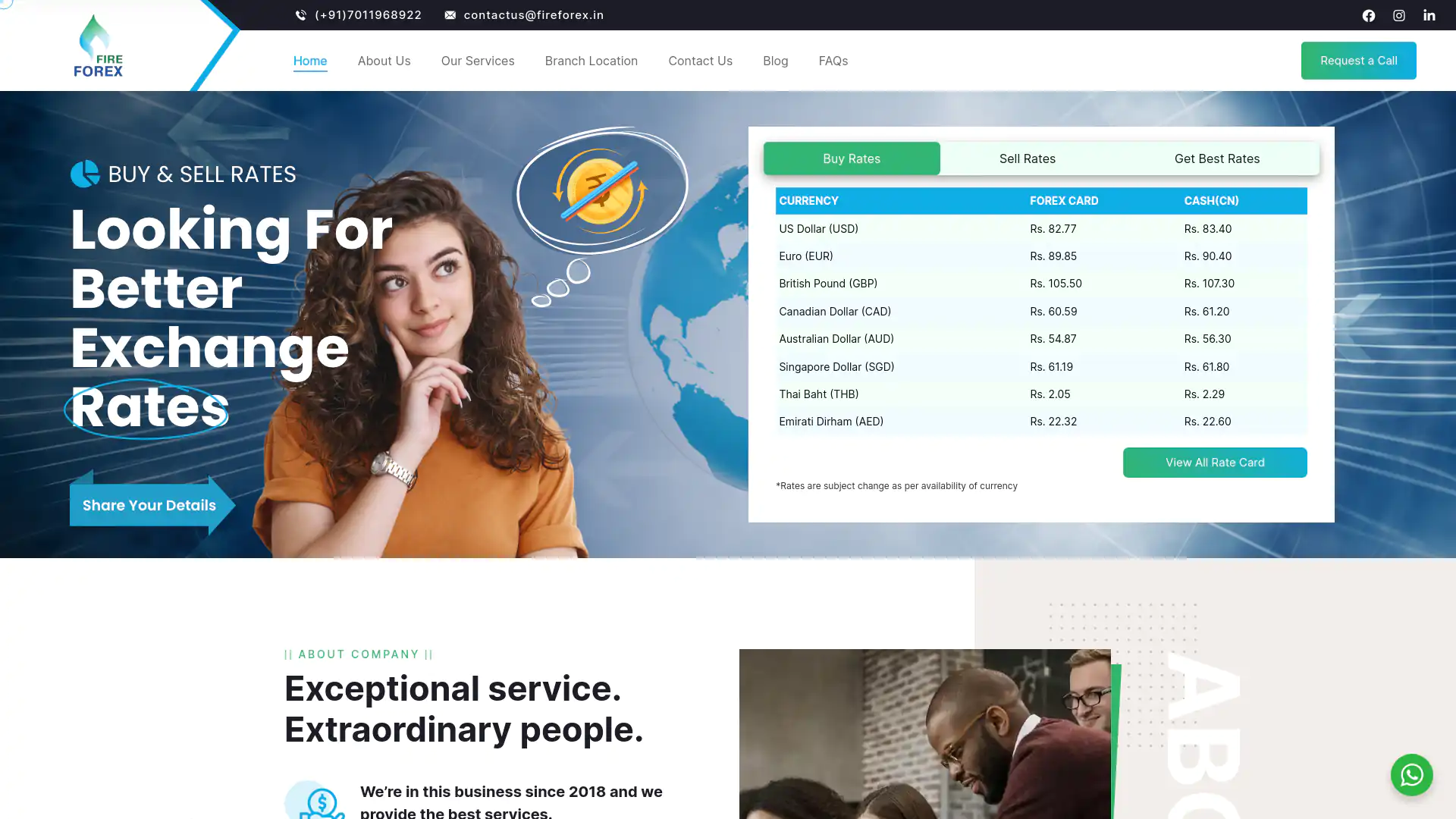Click the contactus@fireforex.in email link
The height and width of the screenshot is (819, 1456).
click(533, 15)
